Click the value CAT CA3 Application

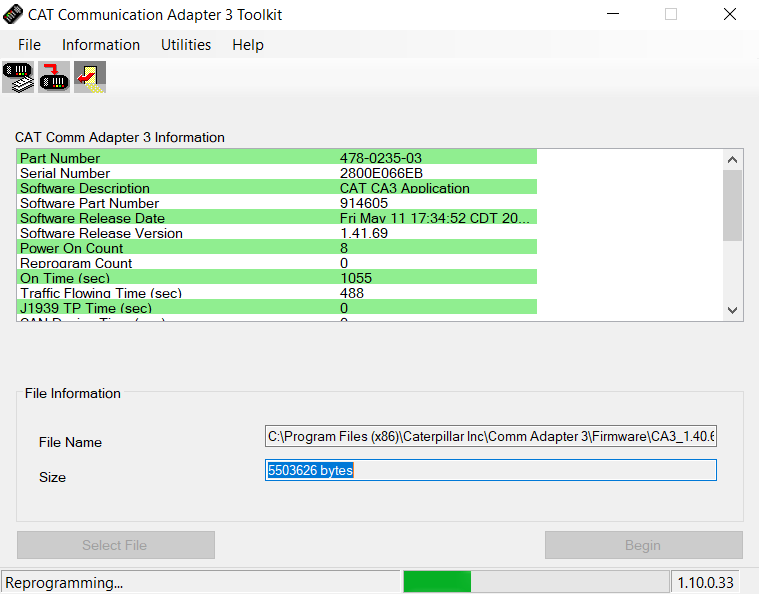[x=404, y=188]
